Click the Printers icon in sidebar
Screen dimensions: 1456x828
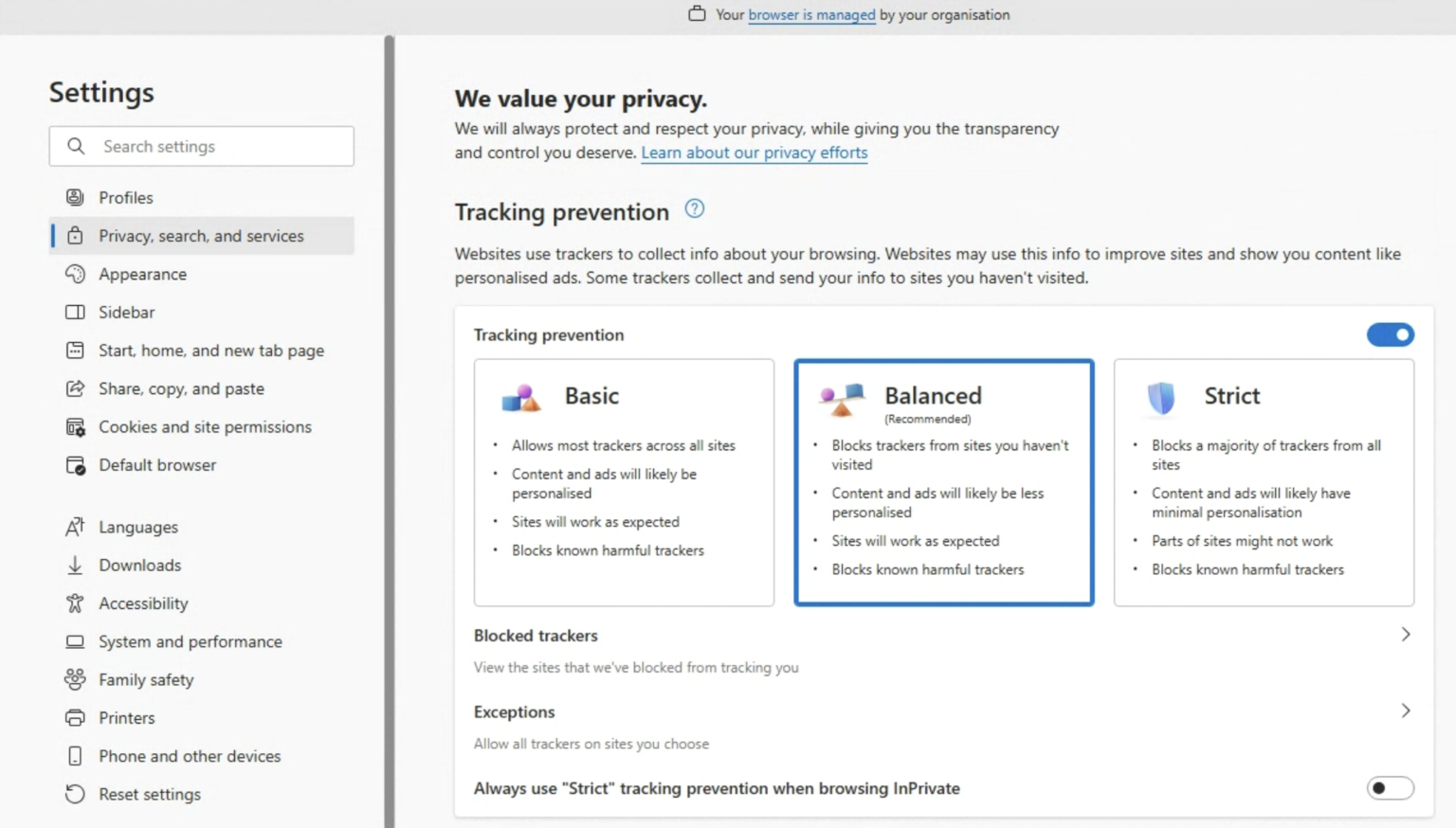[x=75, y=717]
